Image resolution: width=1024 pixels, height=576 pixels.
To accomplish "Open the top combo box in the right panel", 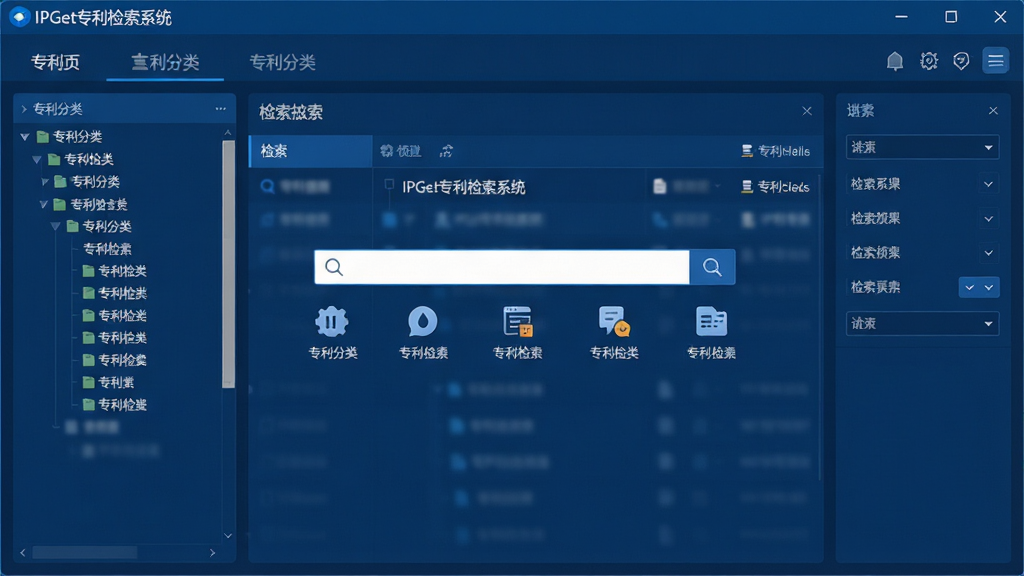I will (x=922, y=148).
